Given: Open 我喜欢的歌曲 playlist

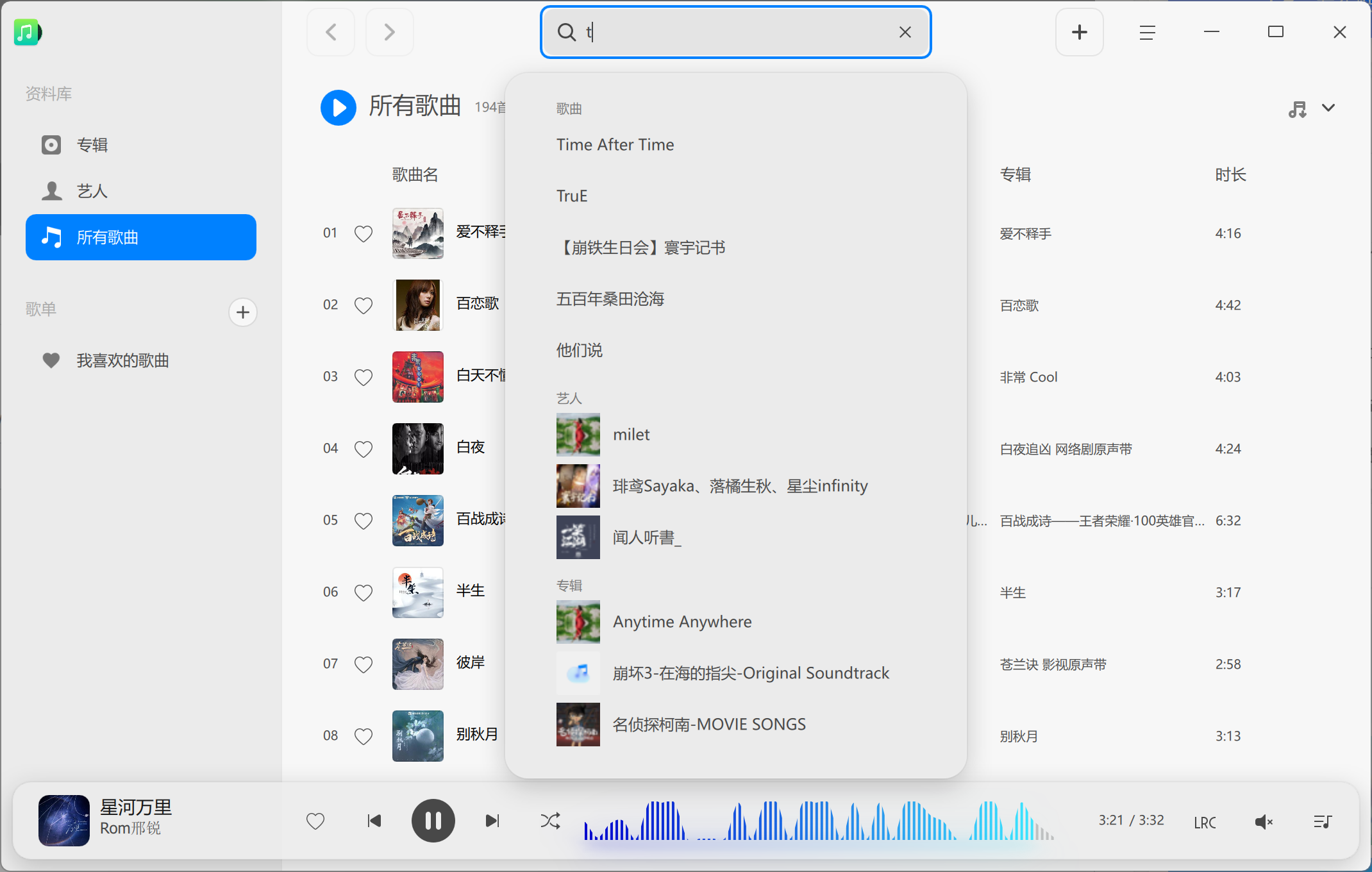Looking at the screenshot, I should pos(141,360).
